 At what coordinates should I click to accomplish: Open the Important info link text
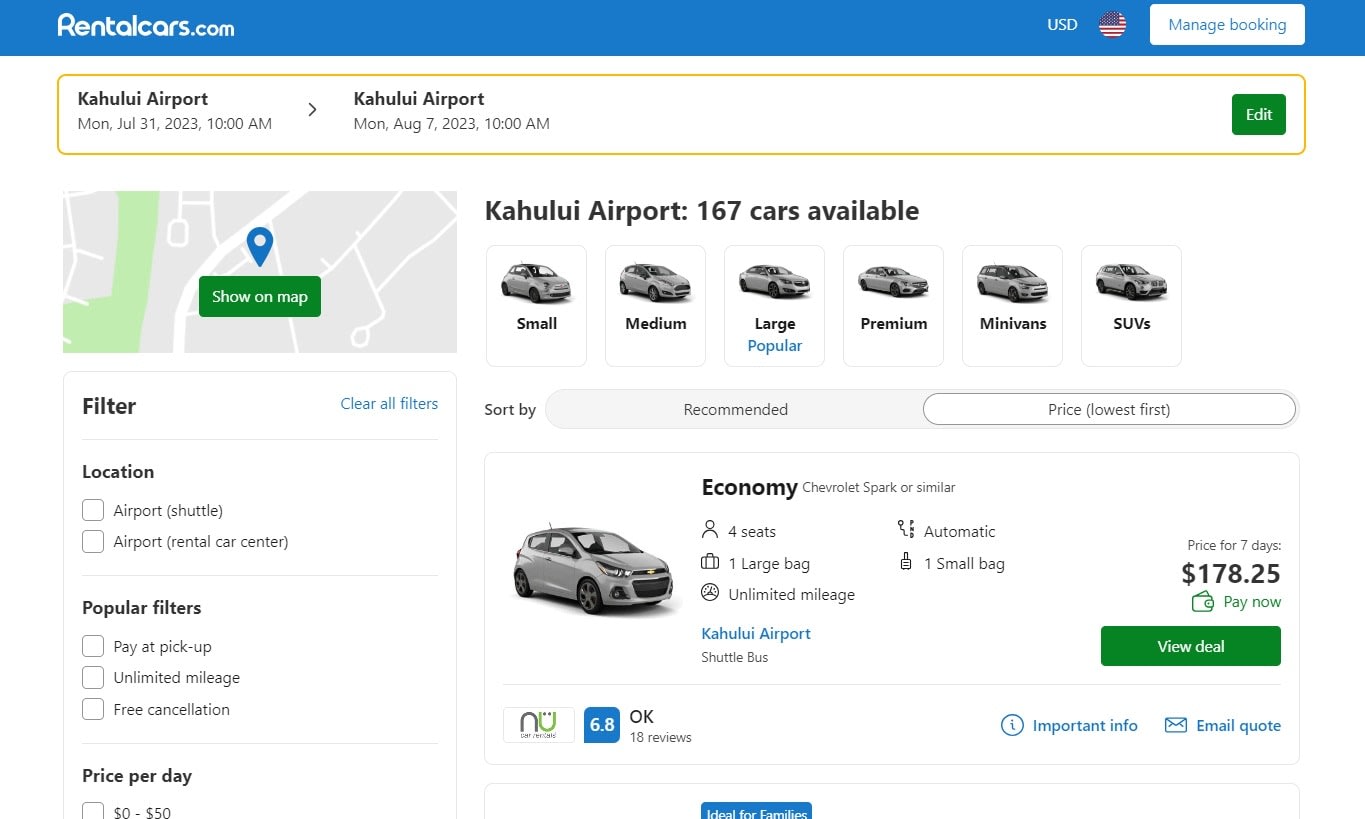coord(1085,725)
